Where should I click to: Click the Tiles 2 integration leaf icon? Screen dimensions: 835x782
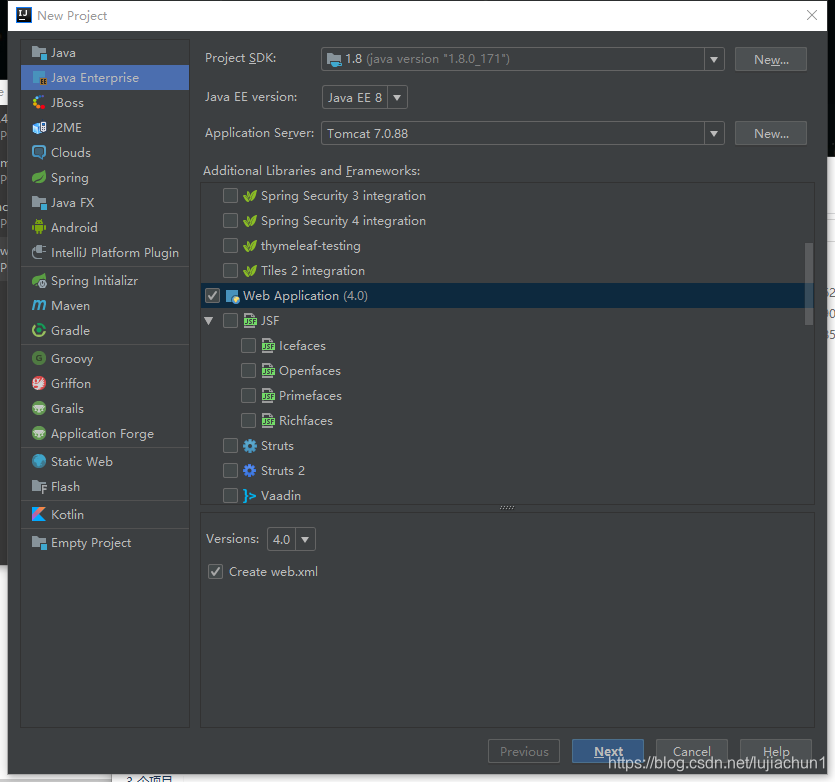click(x=250, y=271)
